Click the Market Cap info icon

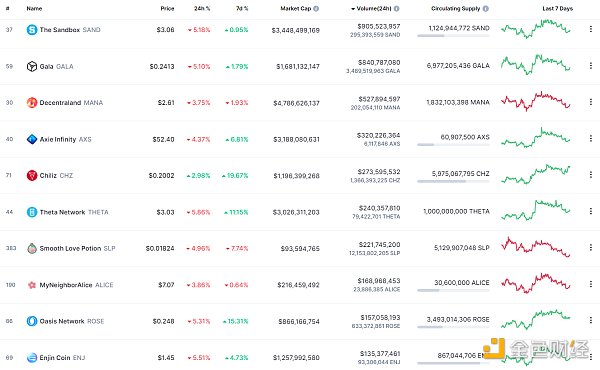click(x=316, y=8)
